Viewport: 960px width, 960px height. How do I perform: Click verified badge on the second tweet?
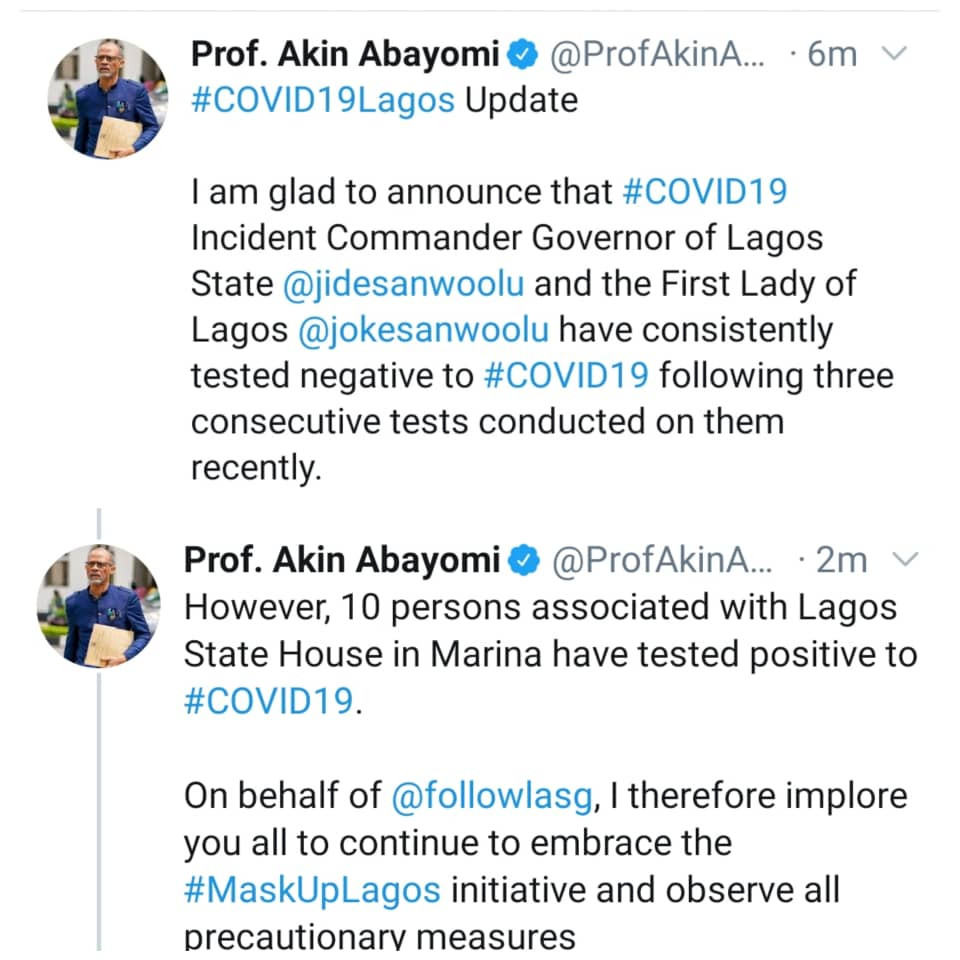pos(524,561)
